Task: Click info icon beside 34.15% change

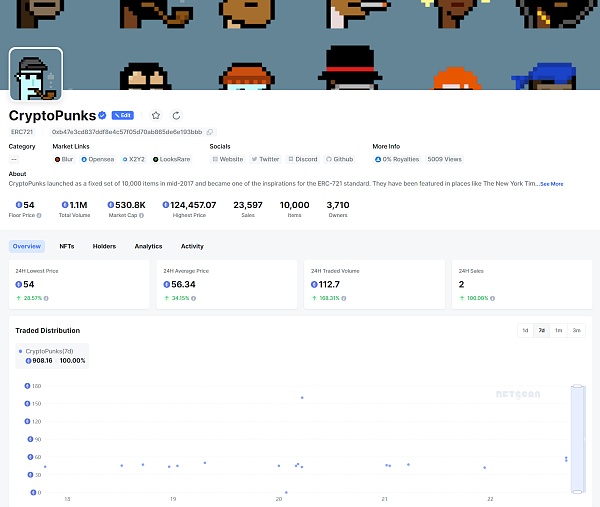Action: coord(194,298)
